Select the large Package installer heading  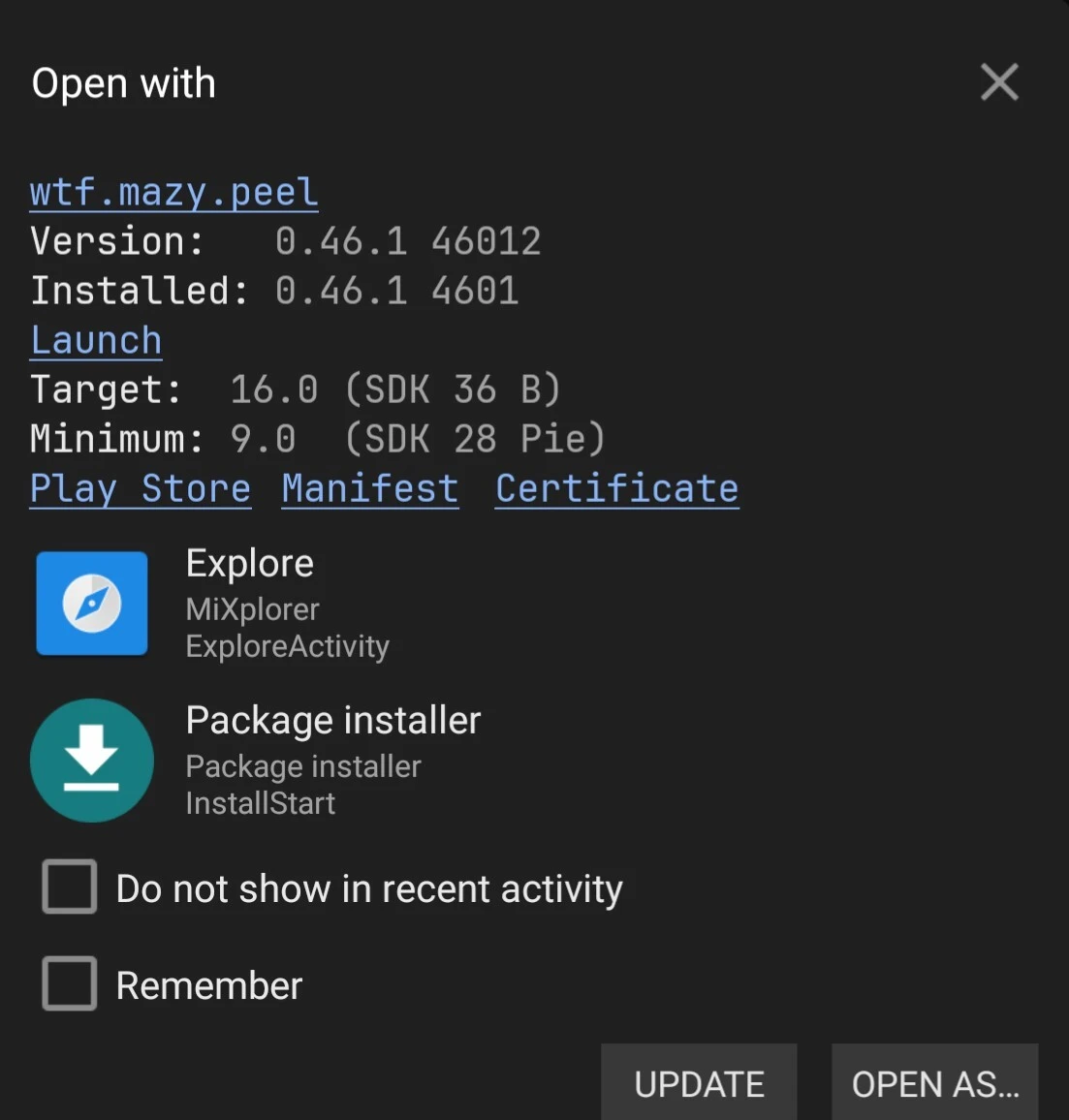point(333,720)
